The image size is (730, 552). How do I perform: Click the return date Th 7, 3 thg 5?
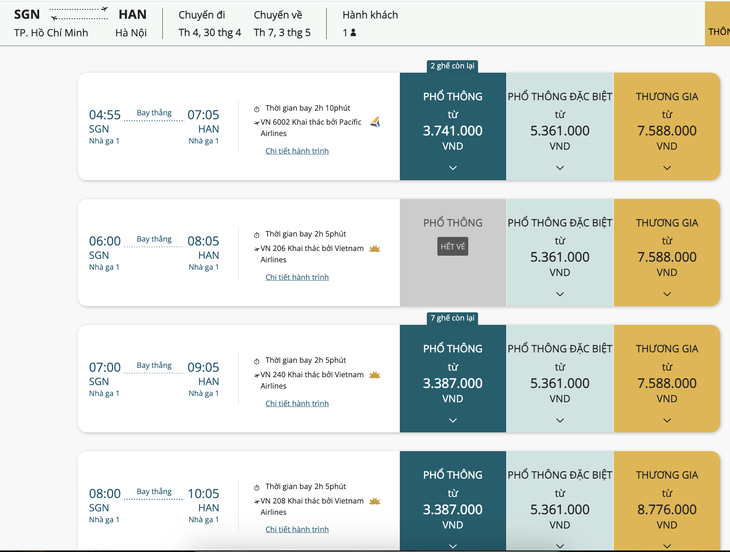click(x=282, y=33)
